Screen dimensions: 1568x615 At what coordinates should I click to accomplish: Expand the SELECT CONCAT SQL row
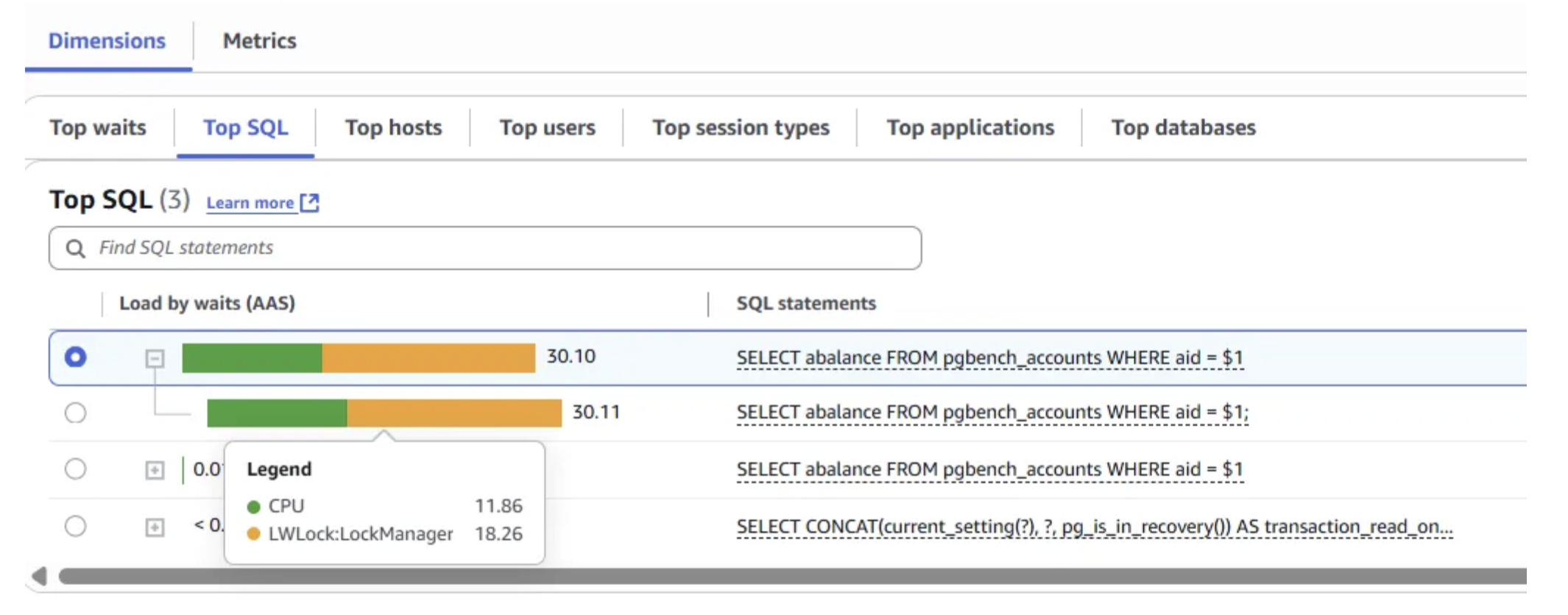(155, 527)
